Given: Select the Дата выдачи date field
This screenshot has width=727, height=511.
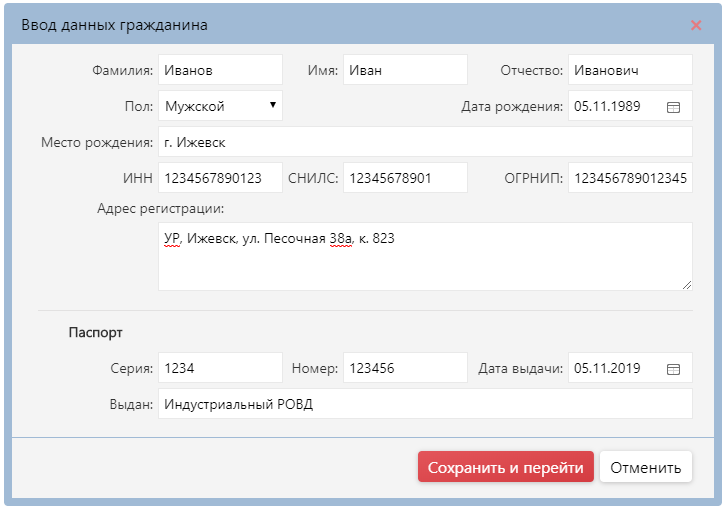Looking at the screenshot, I should pos(615,369).
